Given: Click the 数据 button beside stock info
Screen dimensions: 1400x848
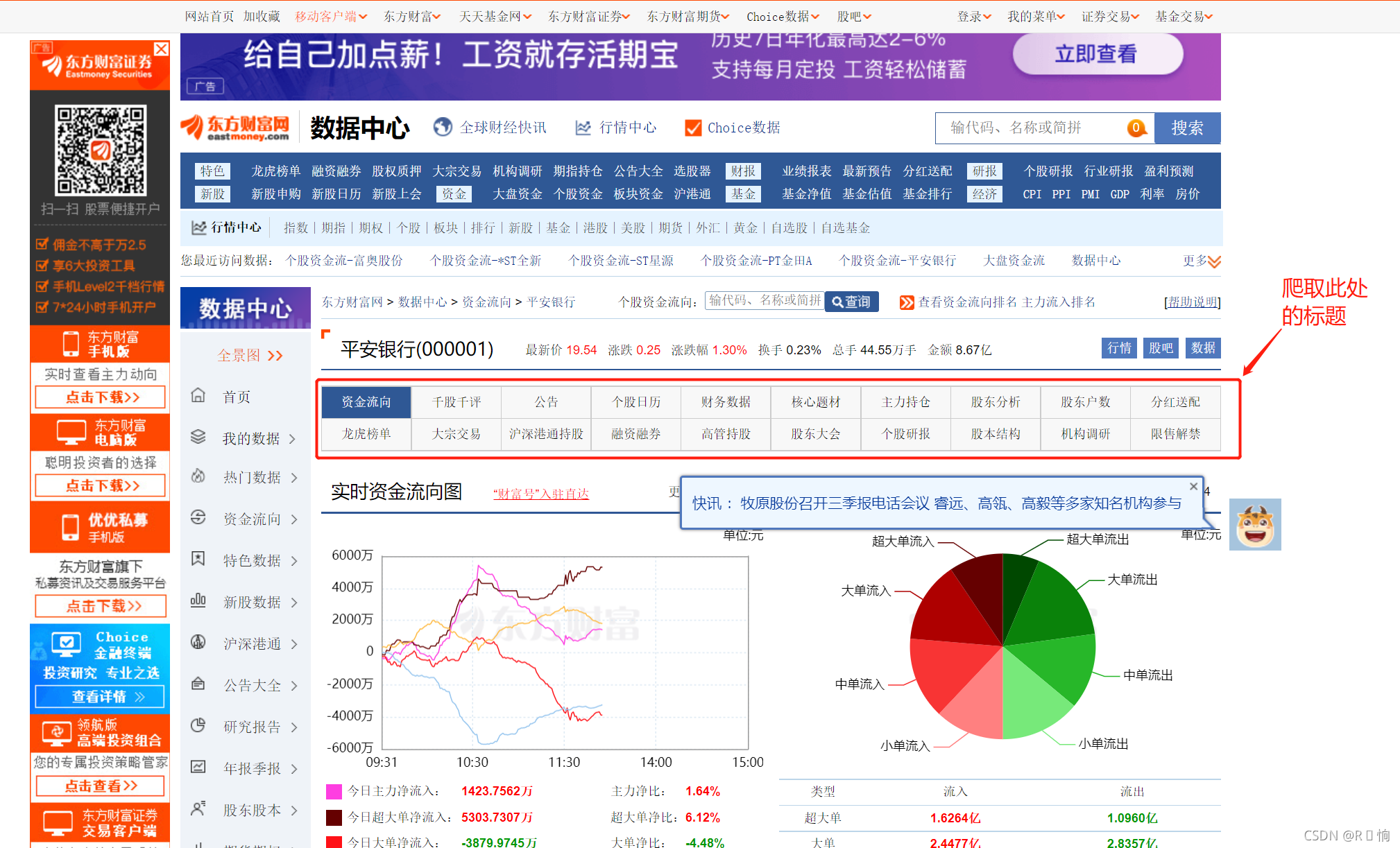Looking at the screenshot, I should click(1203, 348).
